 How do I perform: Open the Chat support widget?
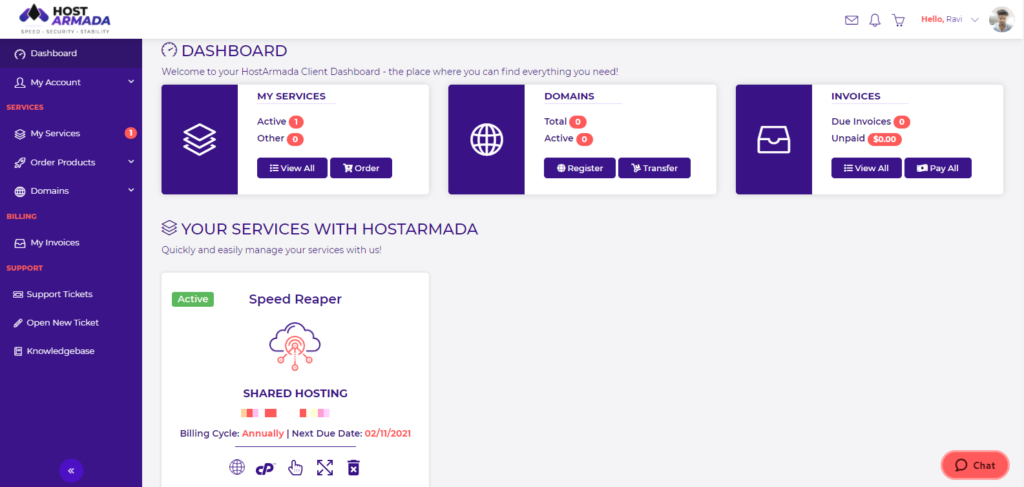coord(975,465)
